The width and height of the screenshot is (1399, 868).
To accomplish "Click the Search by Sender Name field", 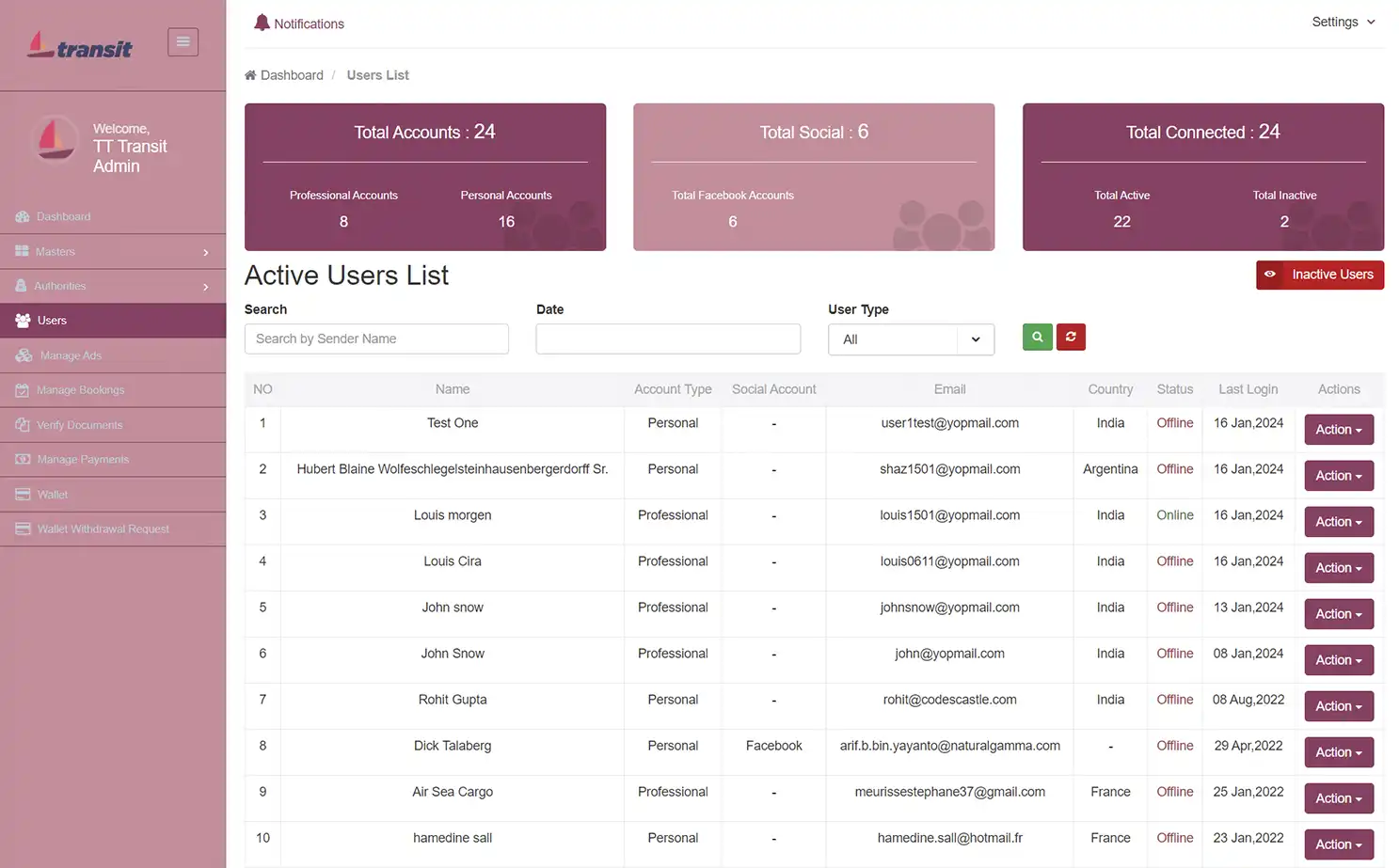I will [376, 339].
